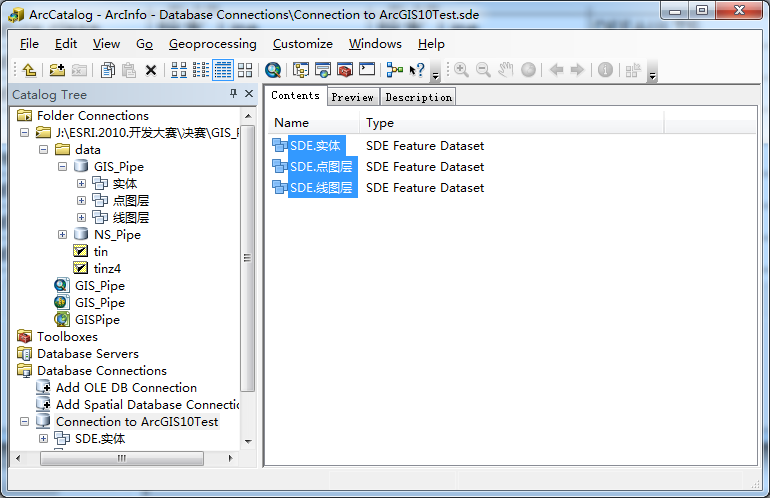Click the Disconnect From Folder icon
The width and height of the screenshot is (770, 498).
79,70
